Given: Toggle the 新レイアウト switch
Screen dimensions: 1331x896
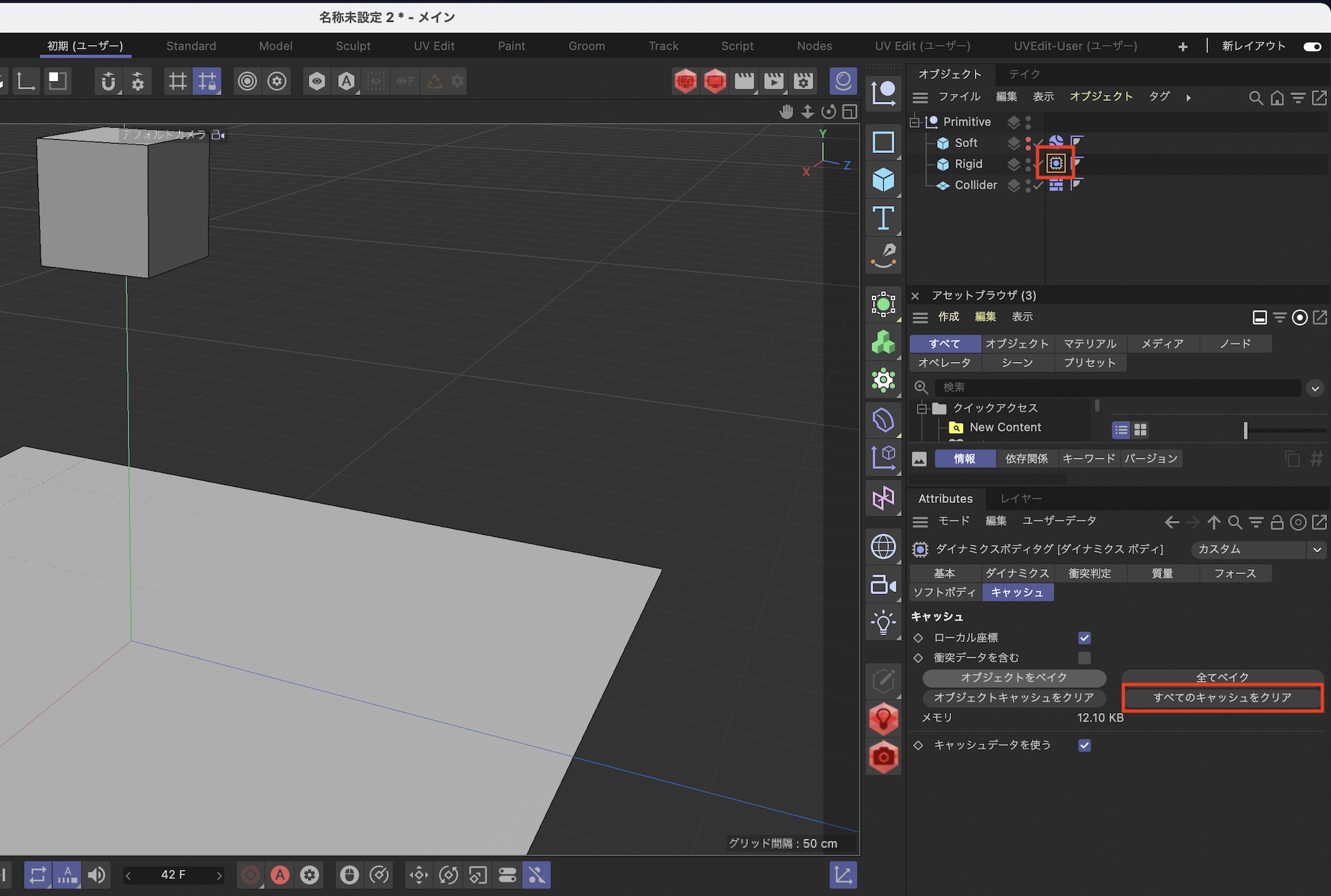Looking at the screenshot, I should click(1312, 47).
